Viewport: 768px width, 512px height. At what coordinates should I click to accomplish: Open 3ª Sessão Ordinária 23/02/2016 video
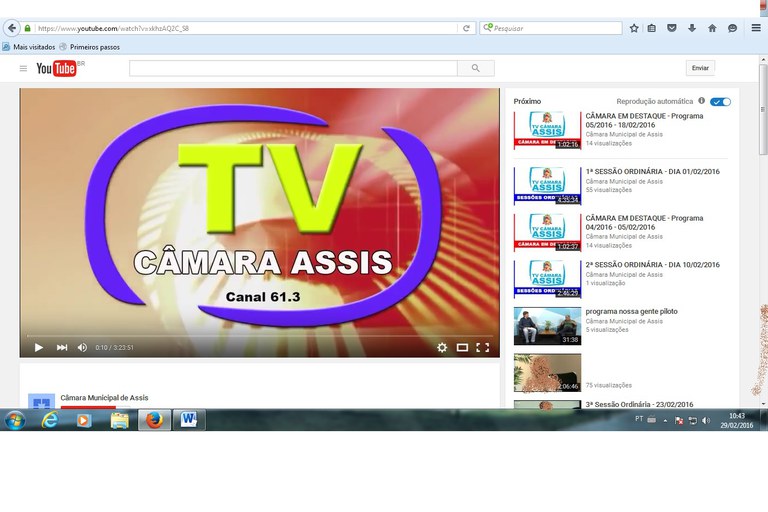(x=639, y=404)
